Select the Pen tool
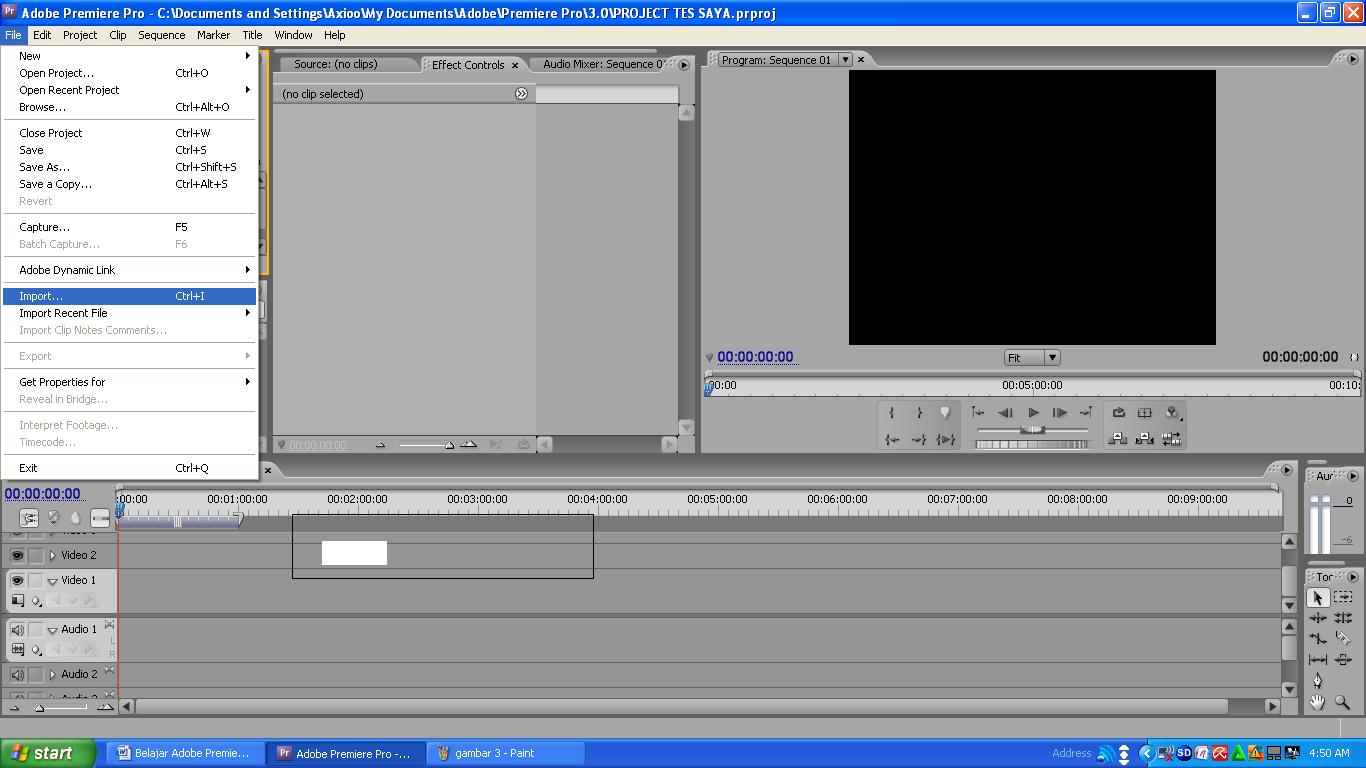 (1318, 681)
